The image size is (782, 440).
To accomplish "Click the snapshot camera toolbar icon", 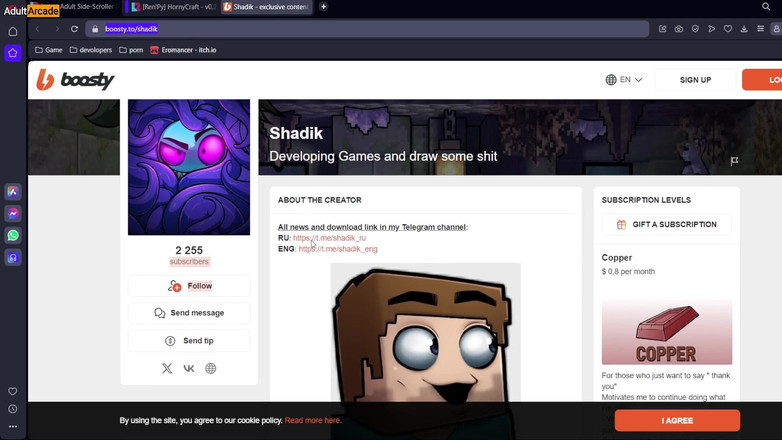I will (679, 29).
